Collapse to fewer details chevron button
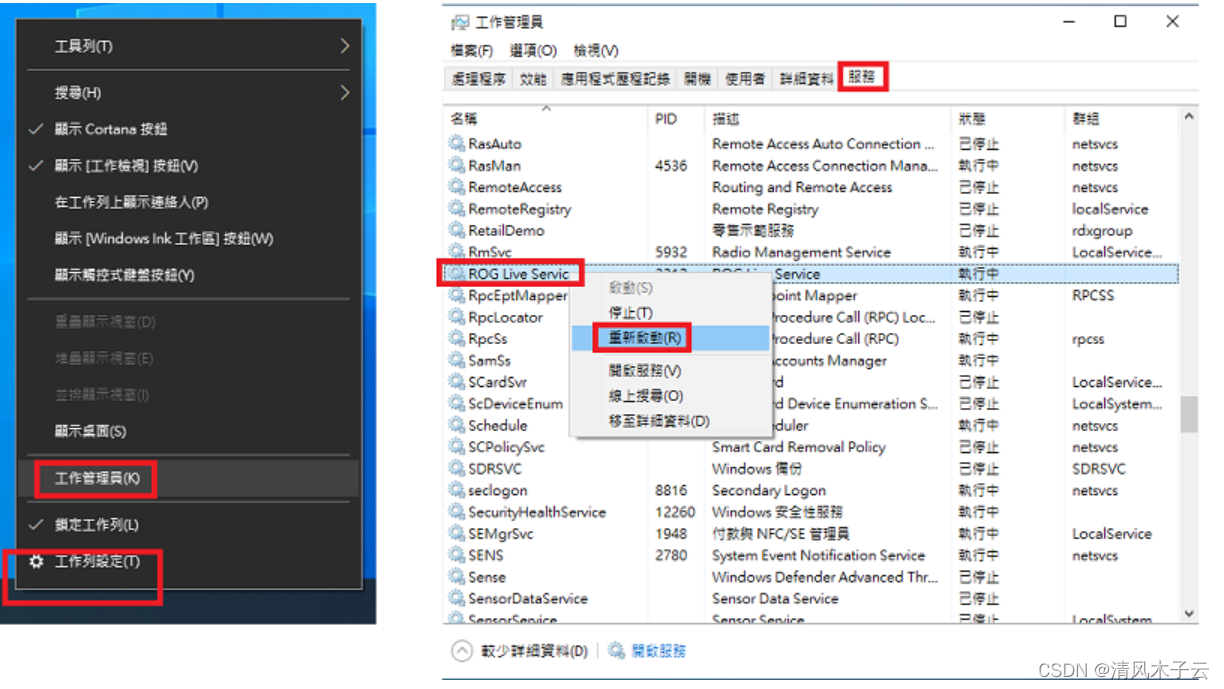This screenshot has width=1224, height=689. (x=461, y=651)
